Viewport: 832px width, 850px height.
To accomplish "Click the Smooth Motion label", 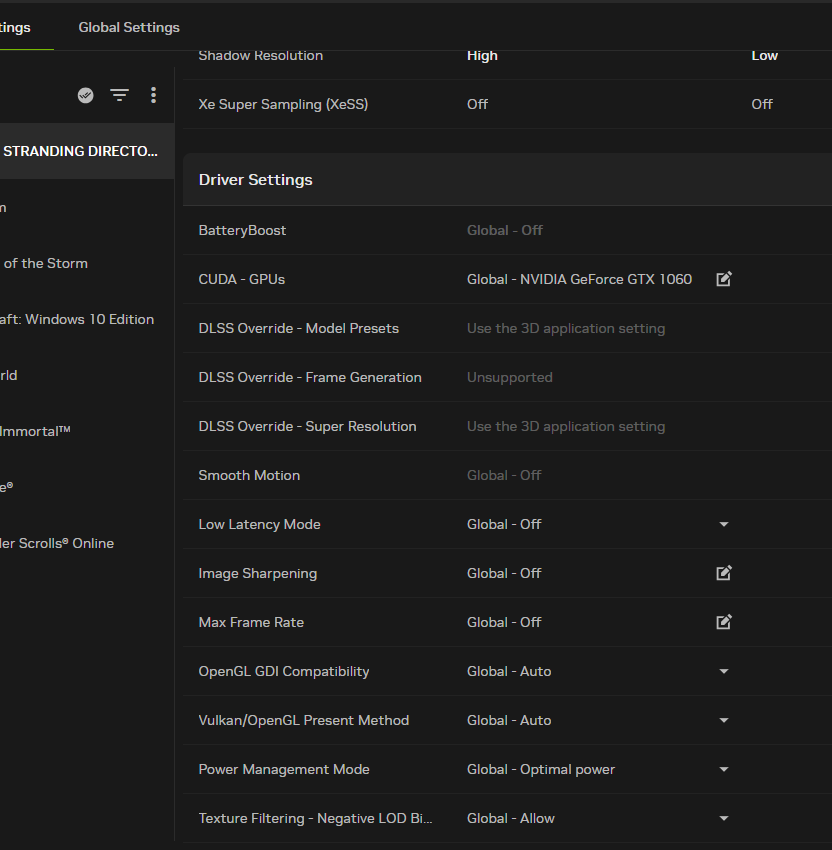I will 249,475.
